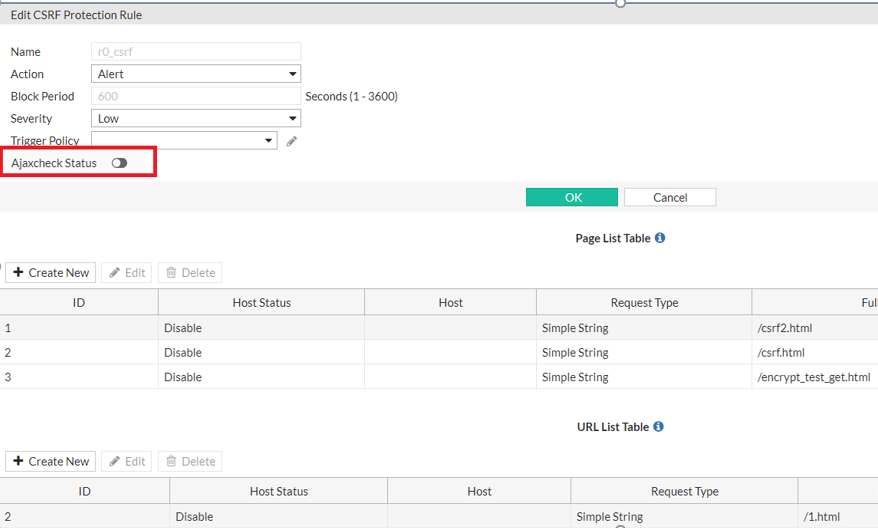Create New entry in URL List Table

point(51,461)
